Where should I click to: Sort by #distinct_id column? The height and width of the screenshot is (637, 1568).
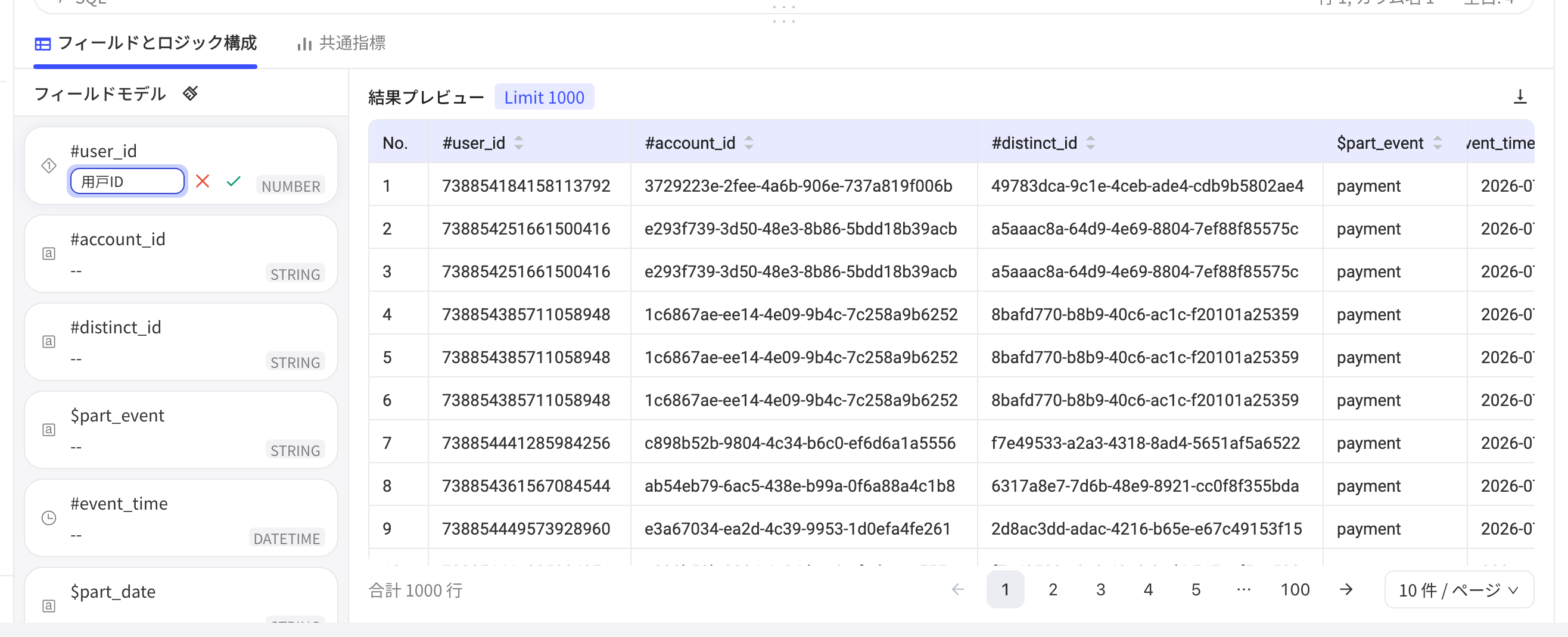1091,143
